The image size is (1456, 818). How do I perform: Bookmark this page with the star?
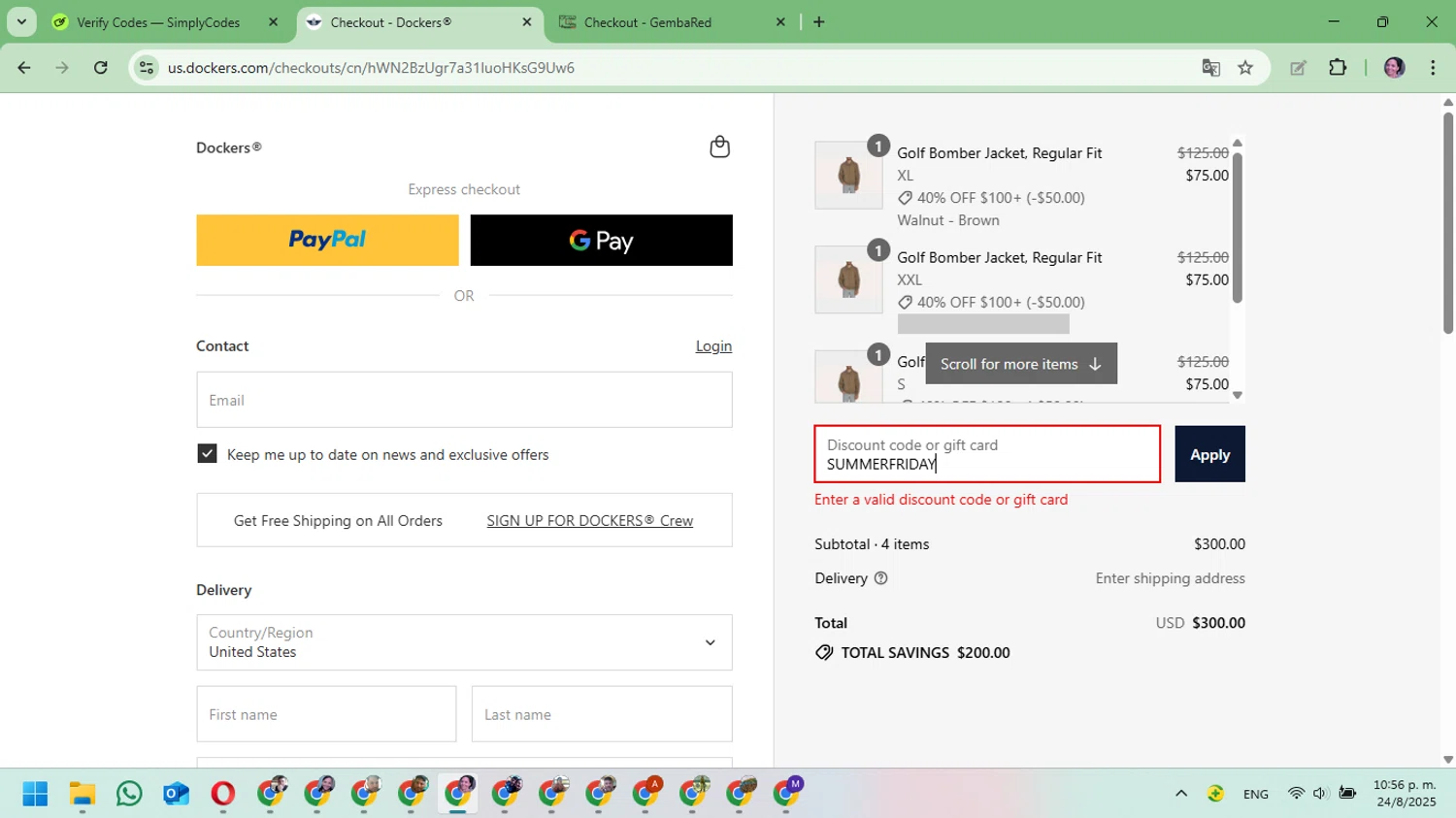pyautogui.click(x=1245, y=68)
